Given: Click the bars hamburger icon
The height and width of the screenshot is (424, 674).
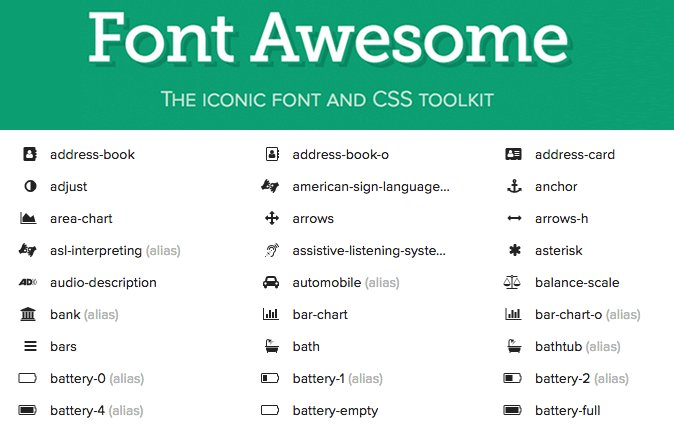Looking at the screenshot, I should click(30, 346).
